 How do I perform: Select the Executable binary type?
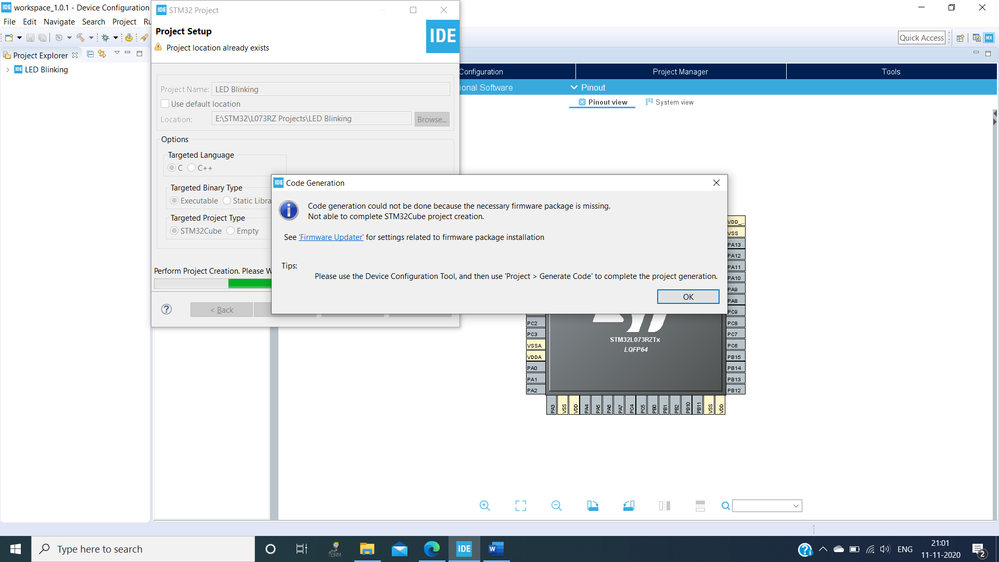click(174, 201)
